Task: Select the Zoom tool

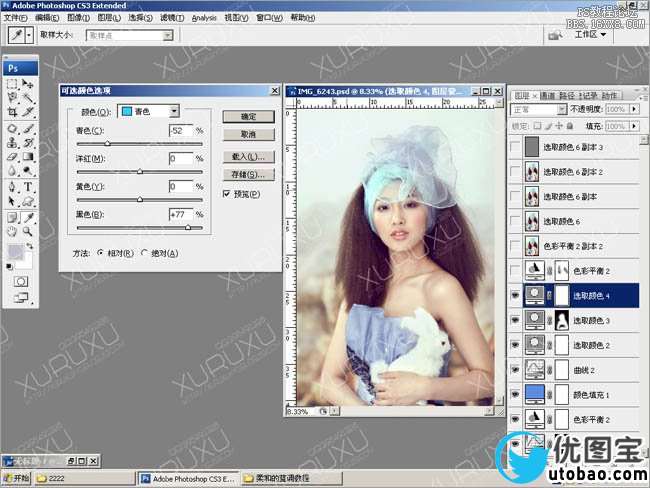Action: [x=28, y=231]
